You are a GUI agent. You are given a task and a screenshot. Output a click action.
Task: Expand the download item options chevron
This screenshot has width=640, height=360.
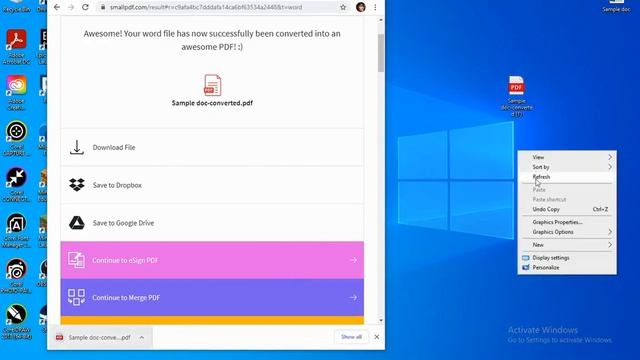click(x=142, y=338)
